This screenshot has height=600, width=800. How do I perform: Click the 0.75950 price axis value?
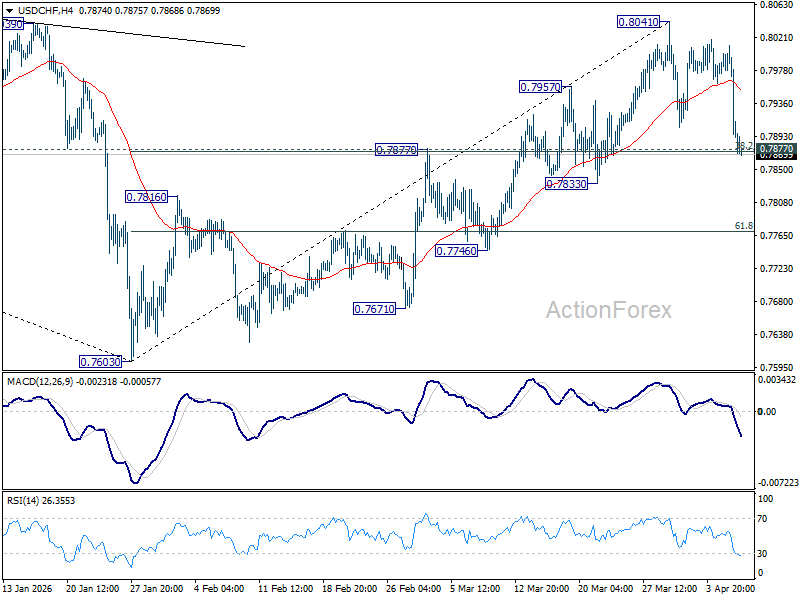pyautogui.click(x=776, y=367)
